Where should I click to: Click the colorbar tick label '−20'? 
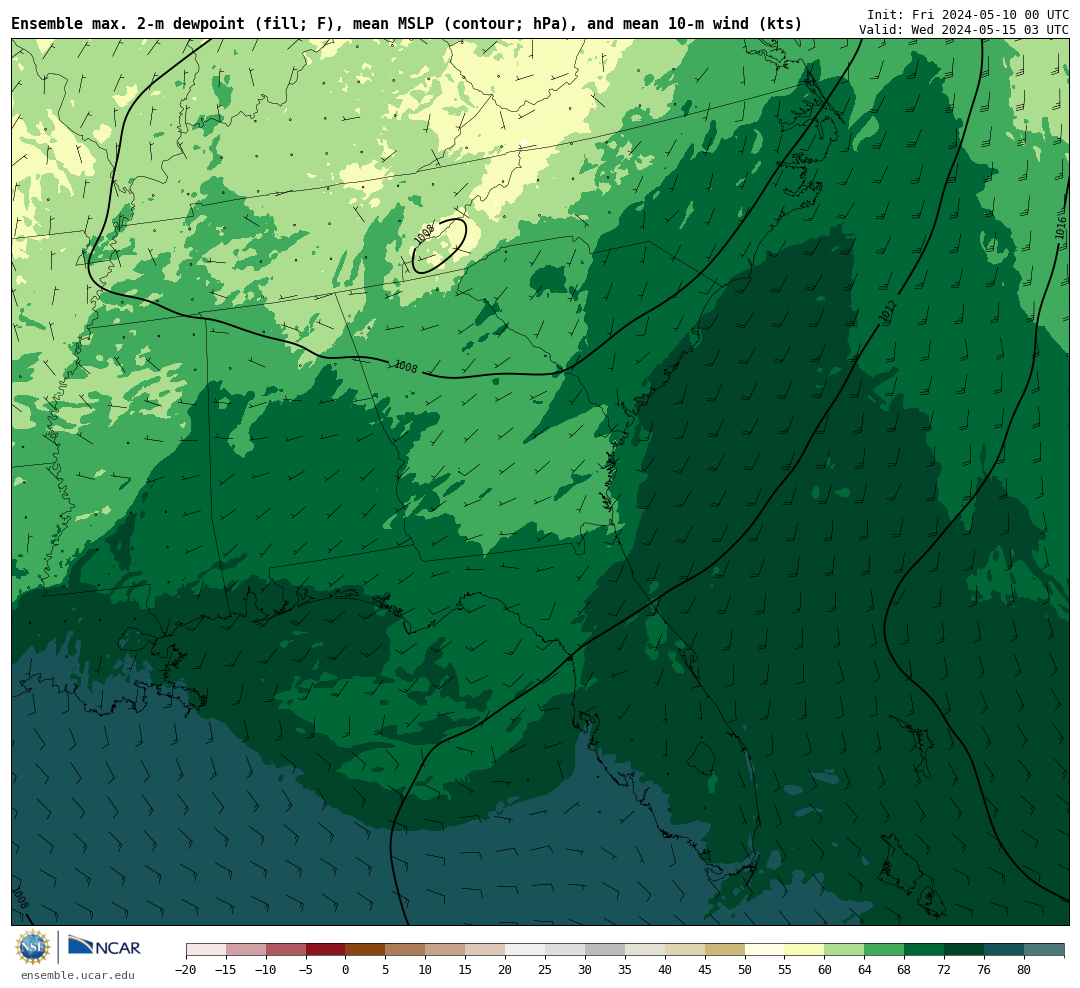tap(185, 969)
